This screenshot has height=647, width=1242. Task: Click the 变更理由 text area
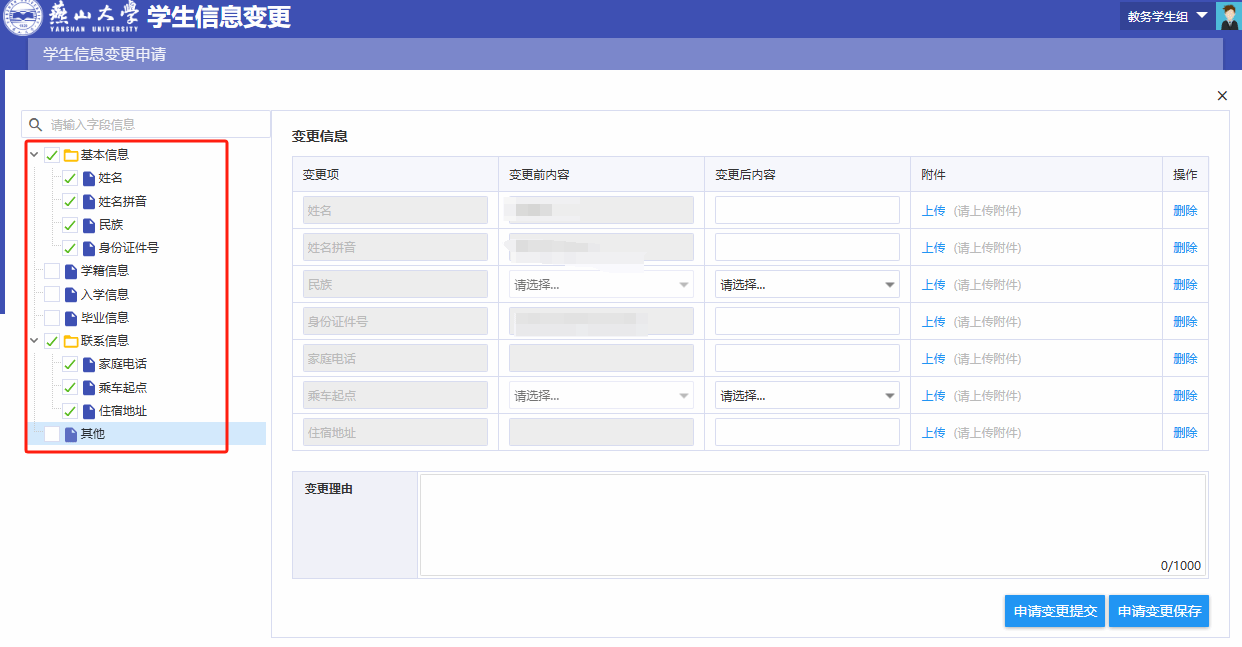coord(812,525)
